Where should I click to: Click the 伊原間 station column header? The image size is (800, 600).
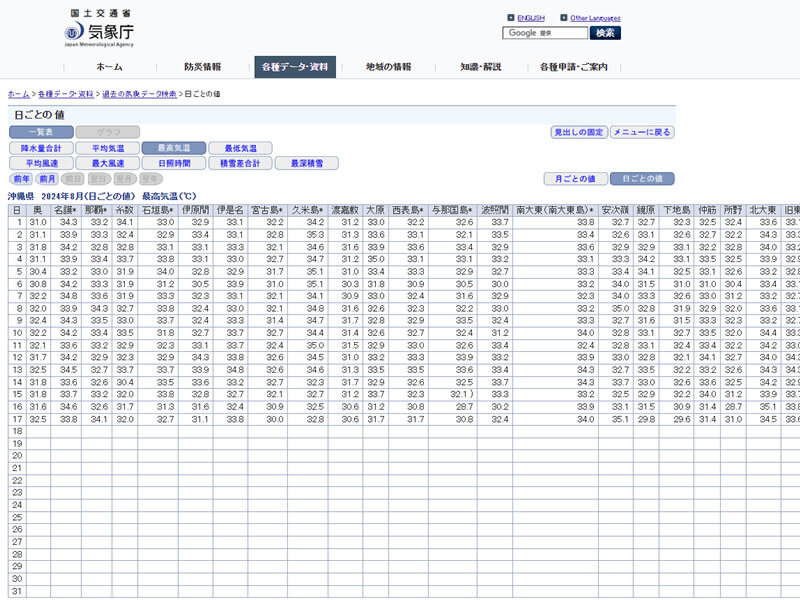click(x=195, y=210)
